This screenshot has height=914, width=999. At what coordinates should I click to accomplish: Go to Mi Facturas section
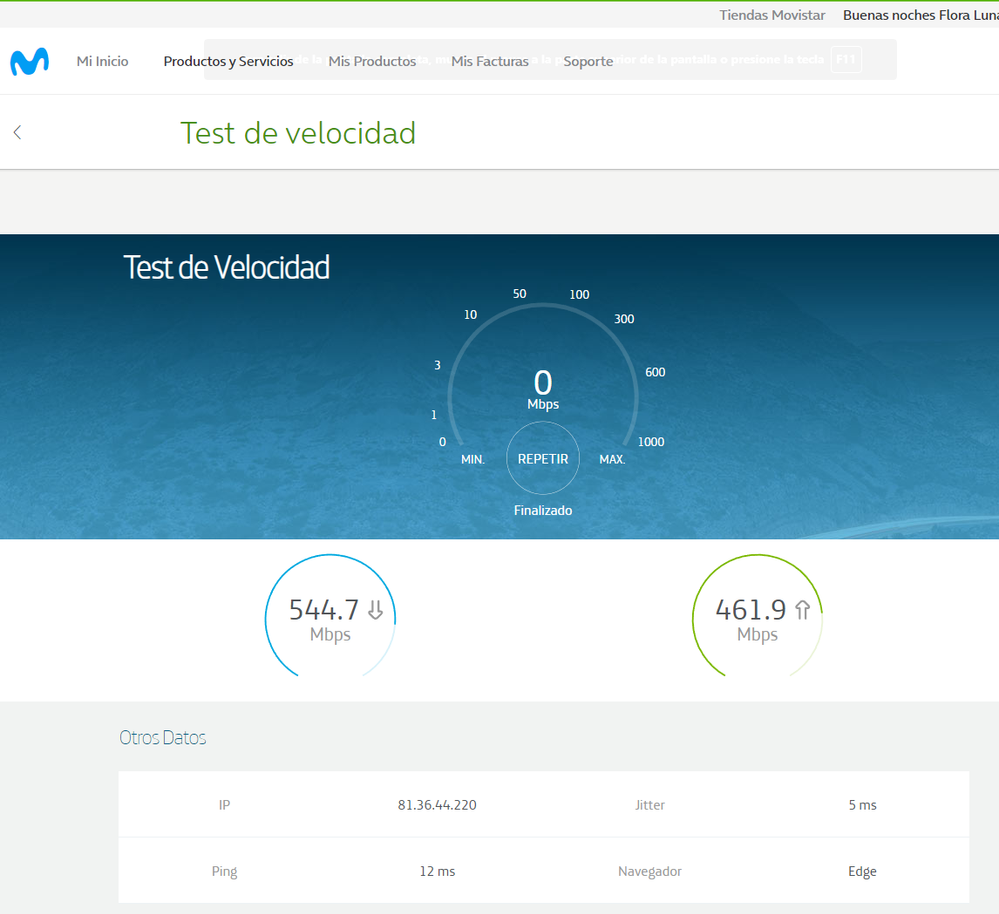pos(490,62)
